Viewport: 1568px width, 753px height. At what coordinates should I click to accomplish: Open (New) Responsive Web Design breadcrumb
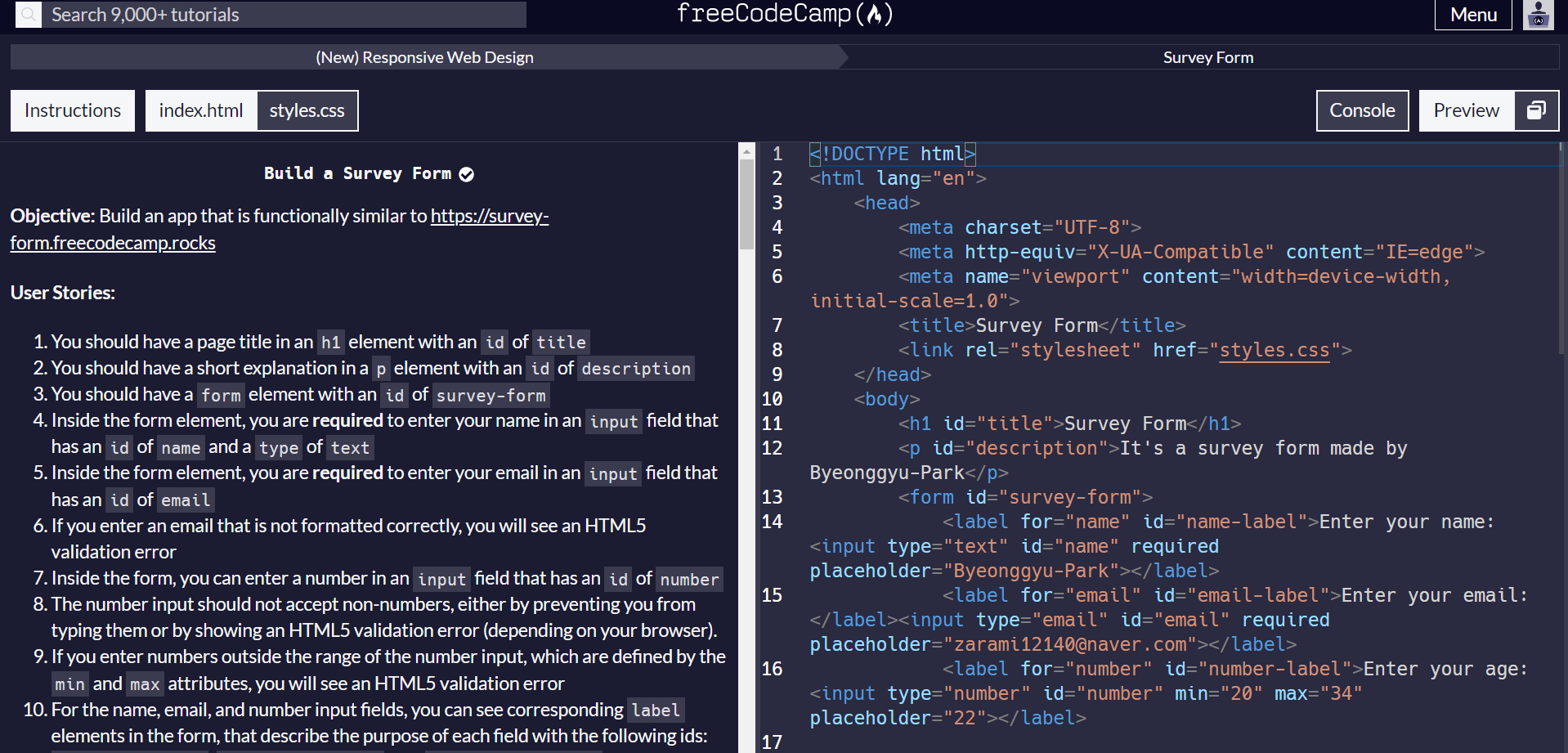(424, 57)
